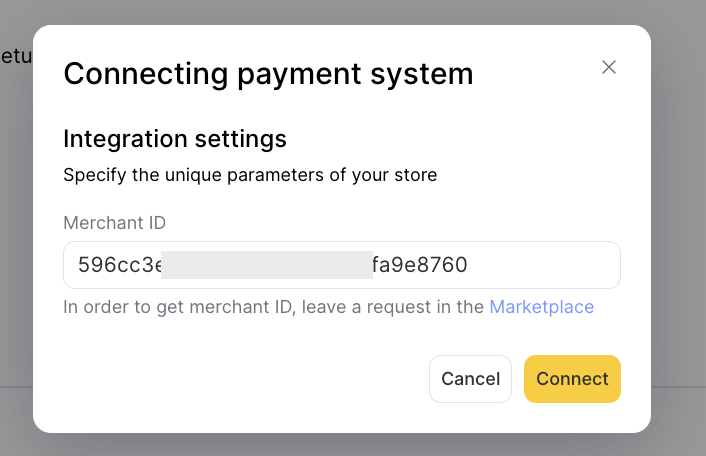Click "Specify the unique parameters" description text

(250, 175)
